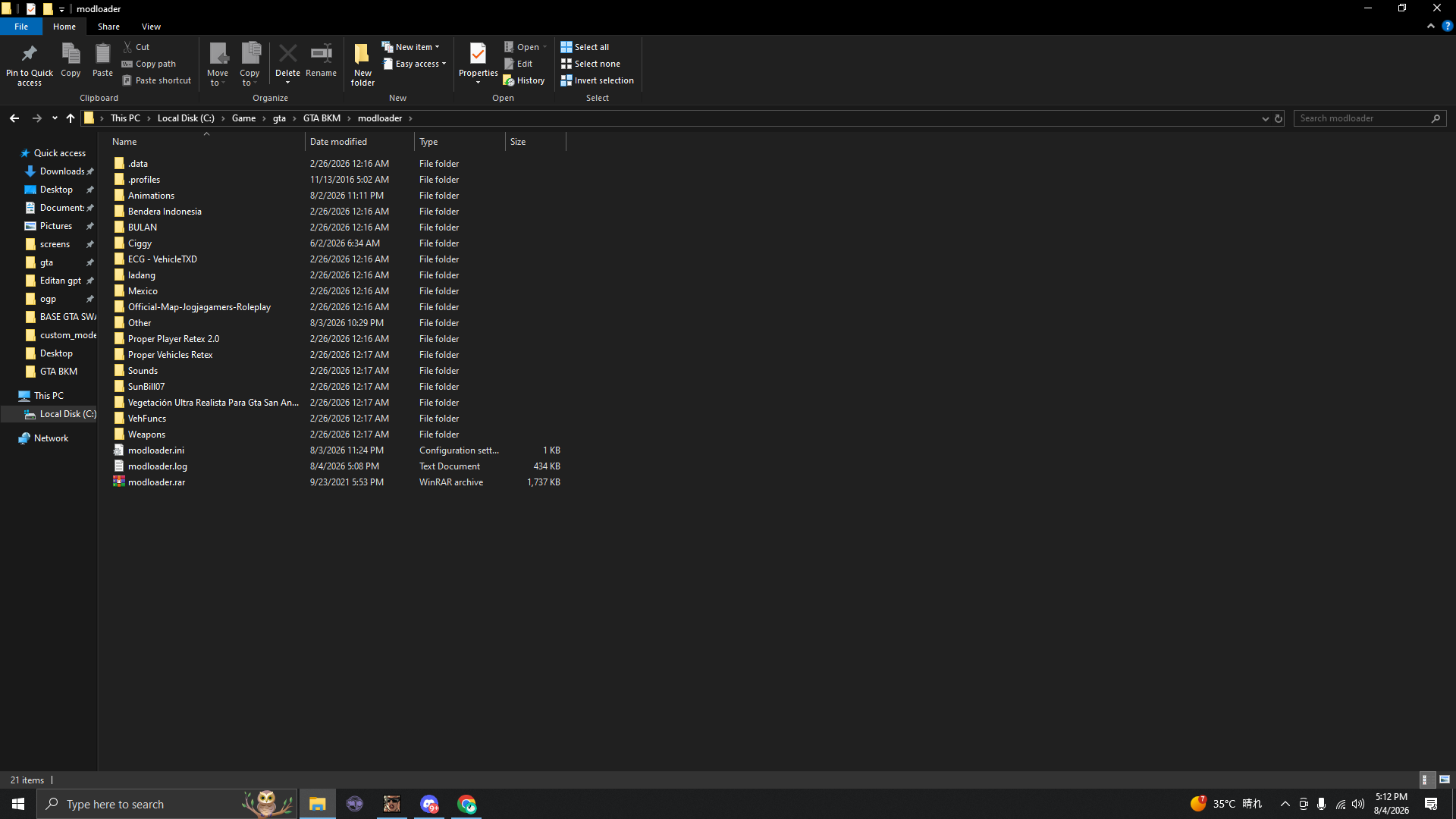Sort by Size column header
The image size is (1456, 819).
pyautogui.click(x=535, y=142)
